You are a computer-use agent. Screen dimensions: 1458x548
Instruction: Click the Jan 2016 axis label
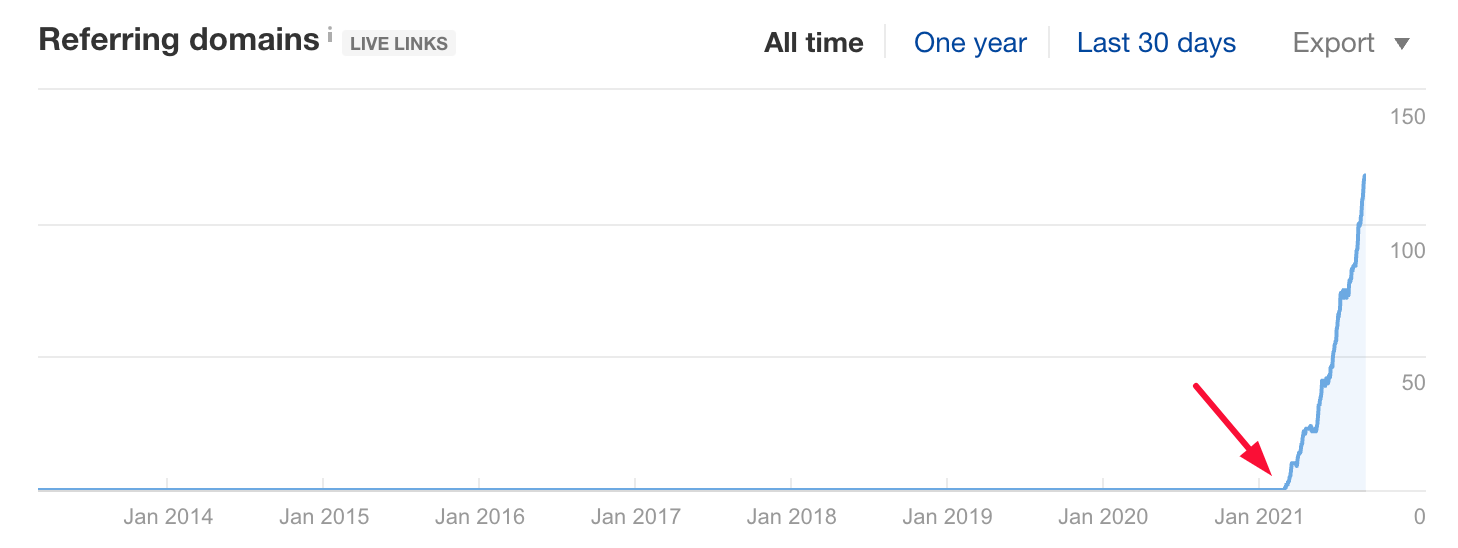(479, 517)
